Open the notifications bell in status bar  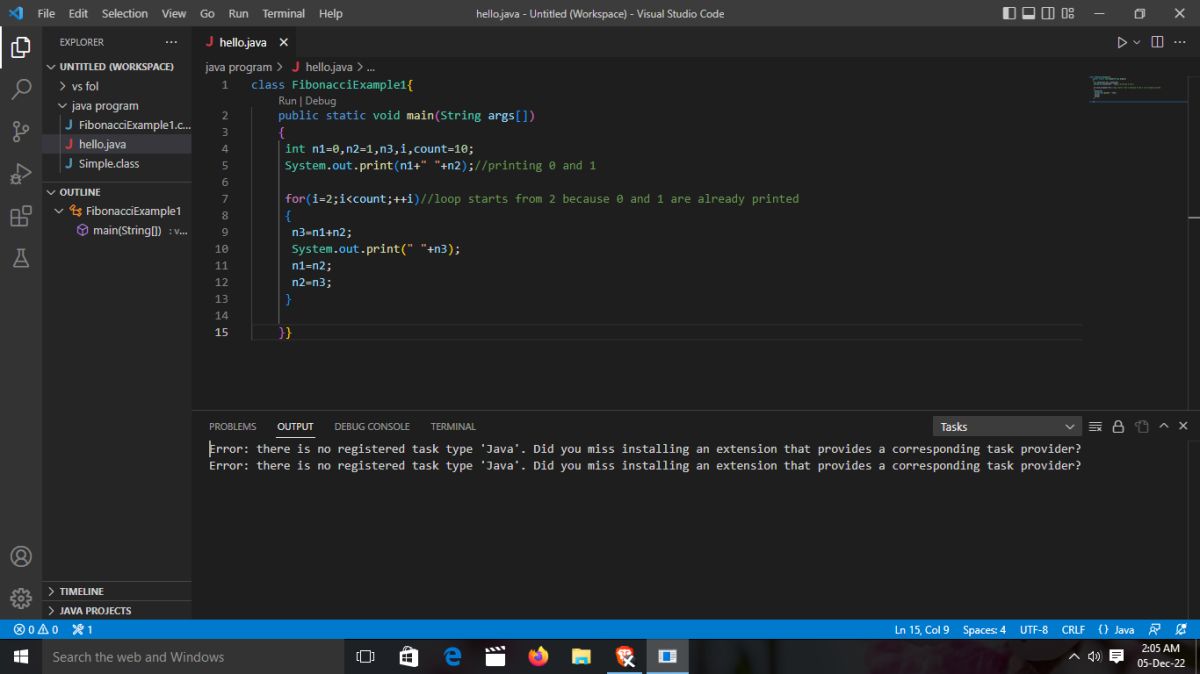(1181, 630)
